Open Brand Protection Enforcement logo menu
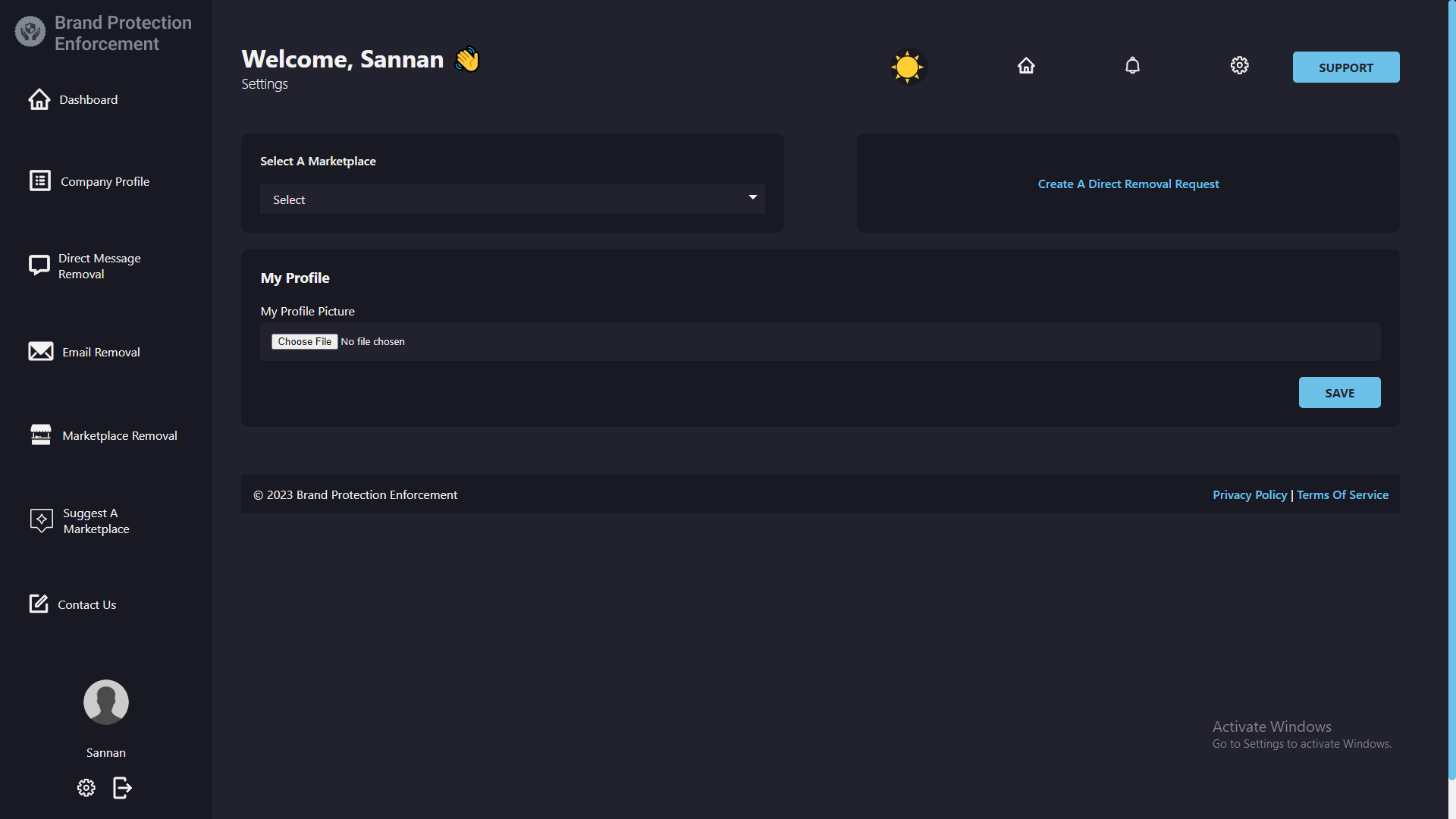Viewport: 1456px width, 819px height. pos(30,32)
